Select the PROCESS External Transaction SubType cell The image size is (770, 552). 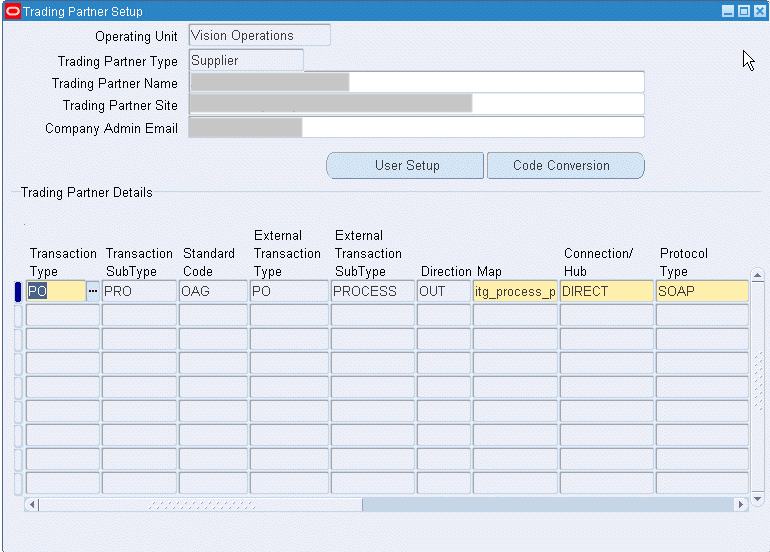[x=373, y=291]
